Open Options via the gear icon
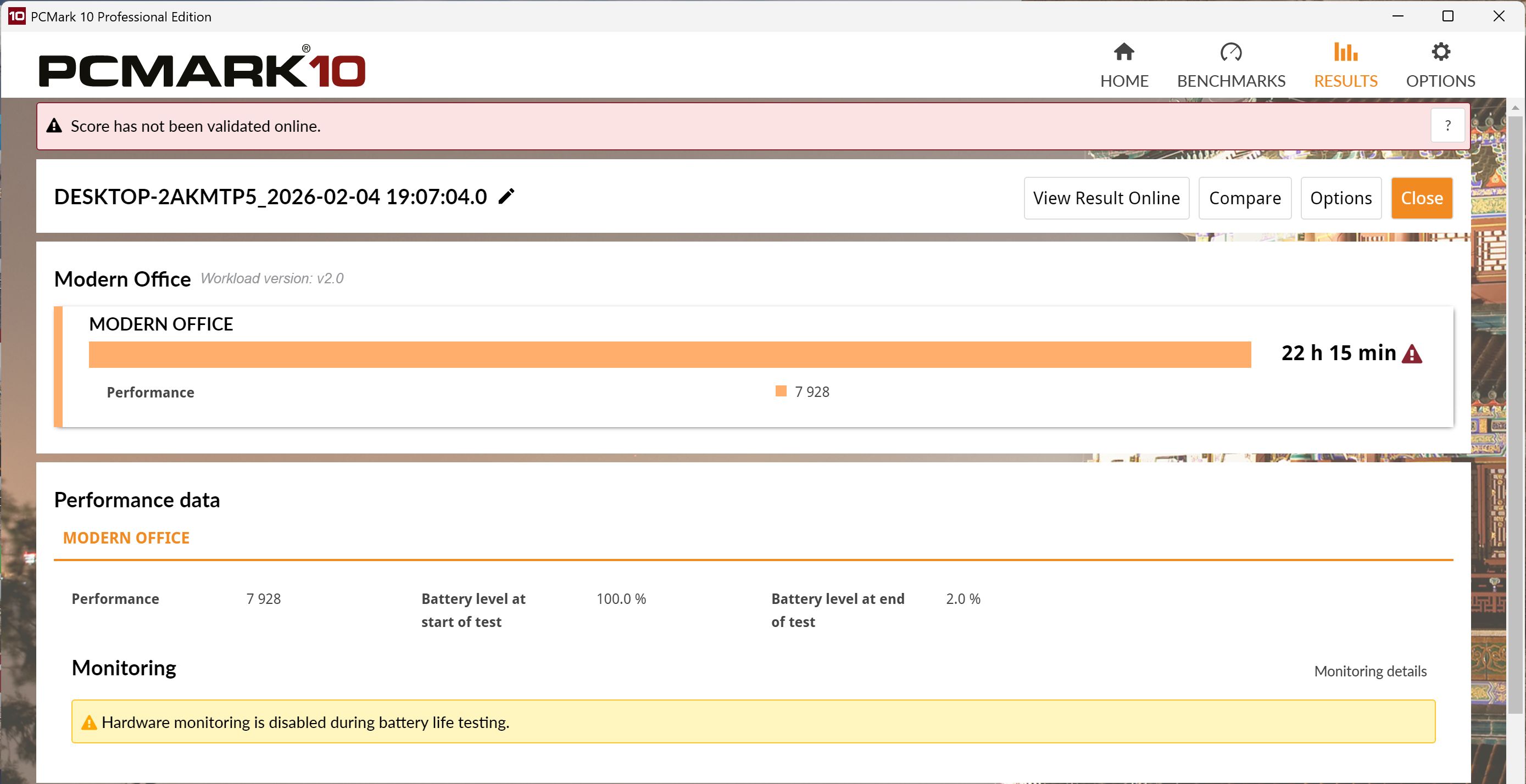The width and height of the screenshot is (1526, 784). (1440, 52)
